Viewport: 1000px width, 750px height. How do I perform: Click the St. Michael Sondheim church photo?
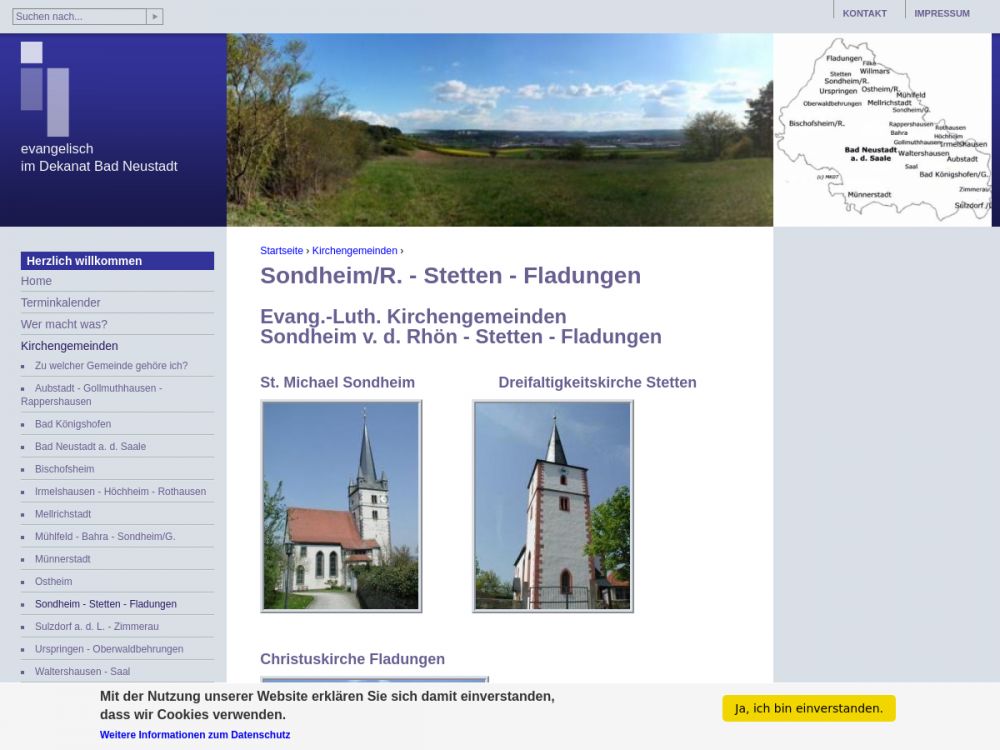click(x=341, y=506)
